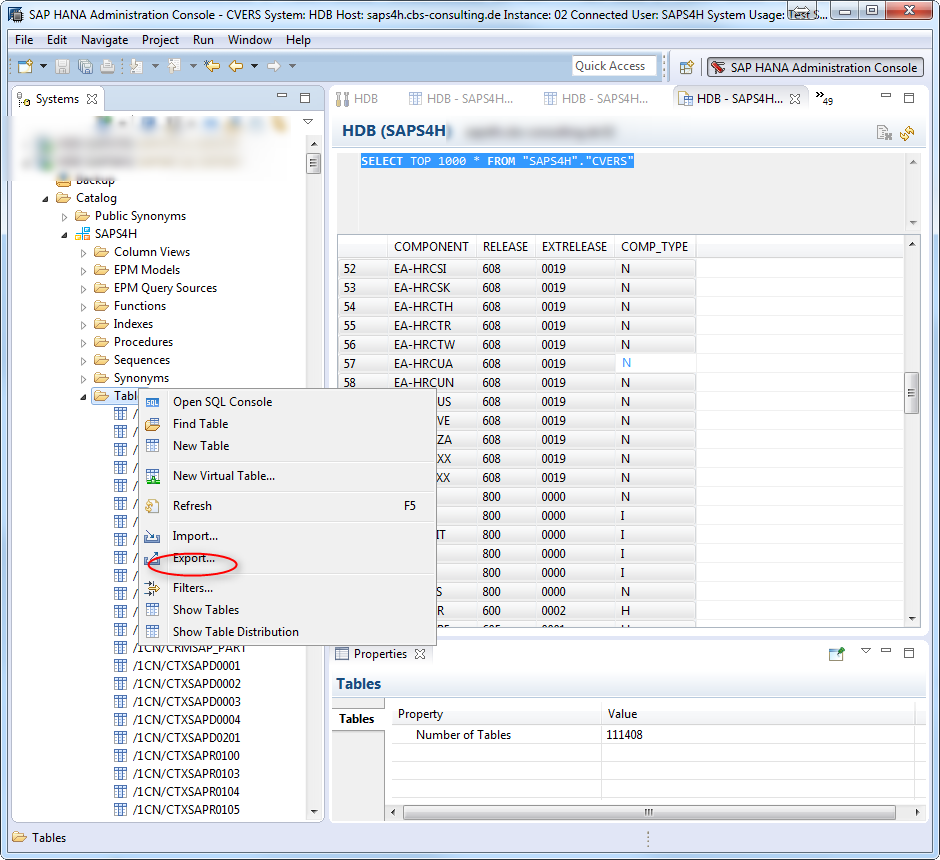Click the Open Perspective icon

pos(686,67)
